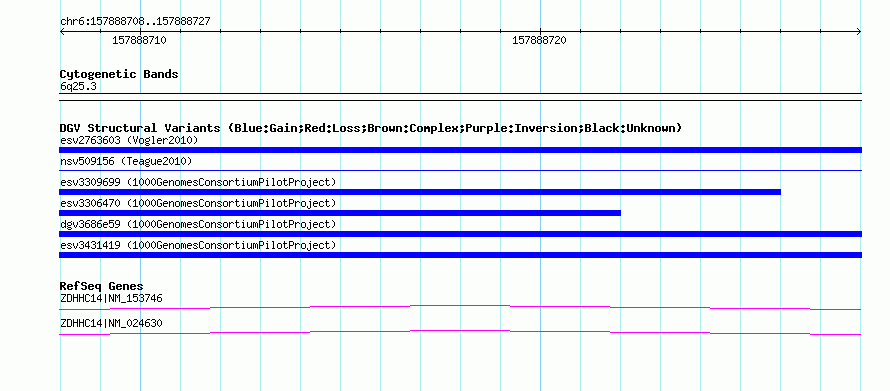
Task: Click the blue gain bar for dgv3686e59
Action: [x=460, y=234]
